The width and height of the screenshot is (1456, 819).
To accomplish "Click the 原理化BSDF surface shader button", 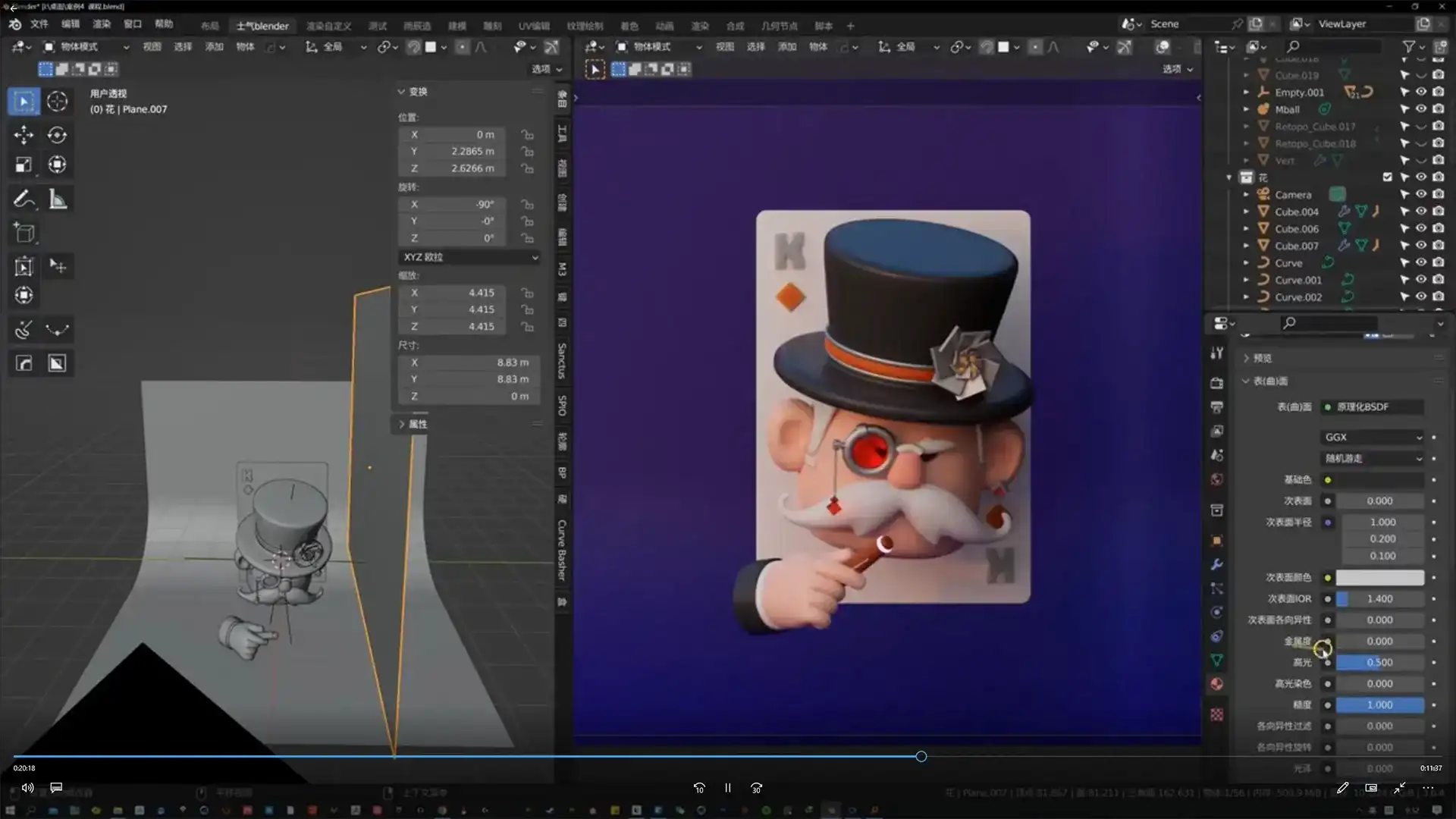I will (1373, 407).
